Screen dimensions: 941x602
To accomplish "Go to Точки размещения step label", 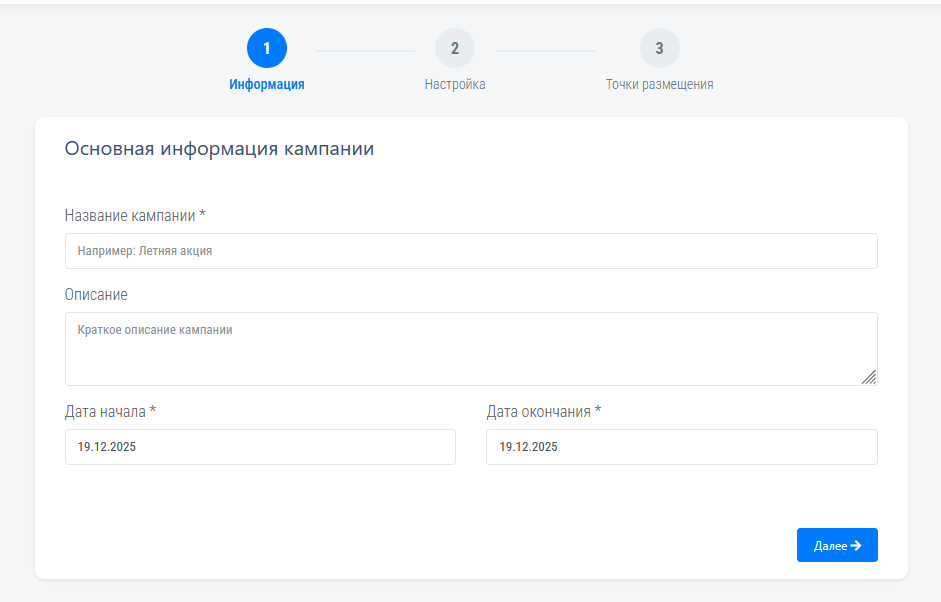I will point(659,85).
